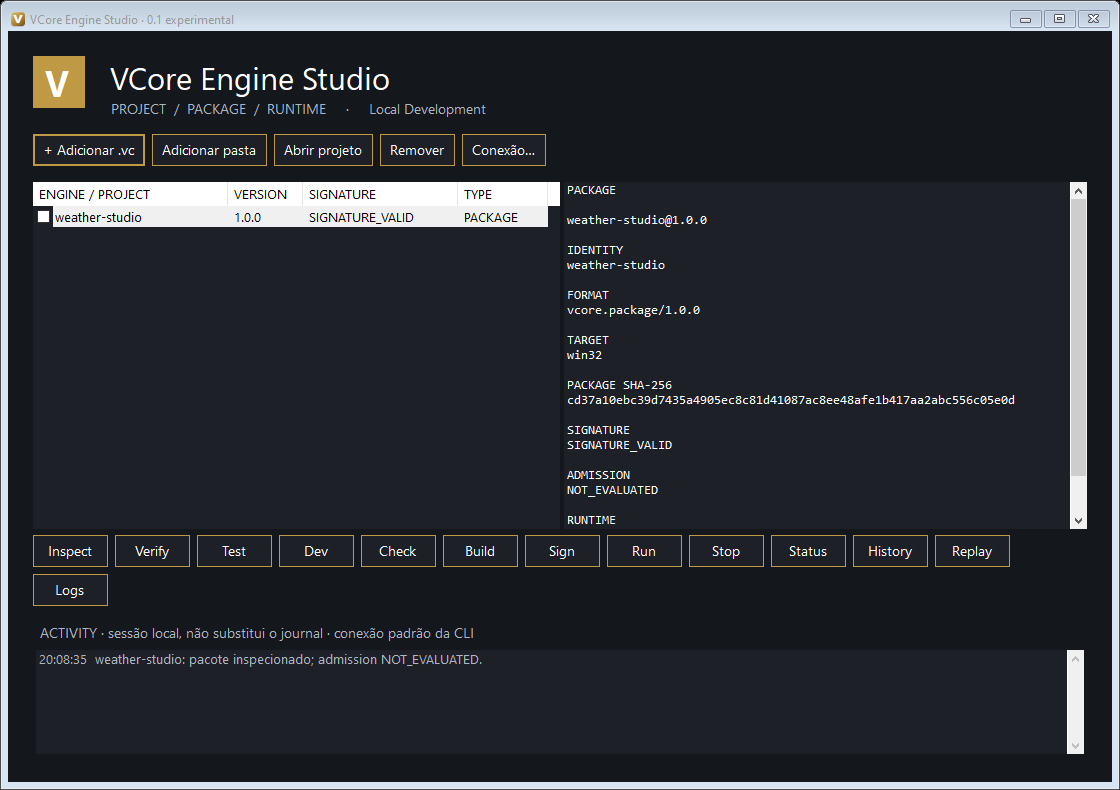
Task: Click the Verify button
Action: click(x=152, y=551)
